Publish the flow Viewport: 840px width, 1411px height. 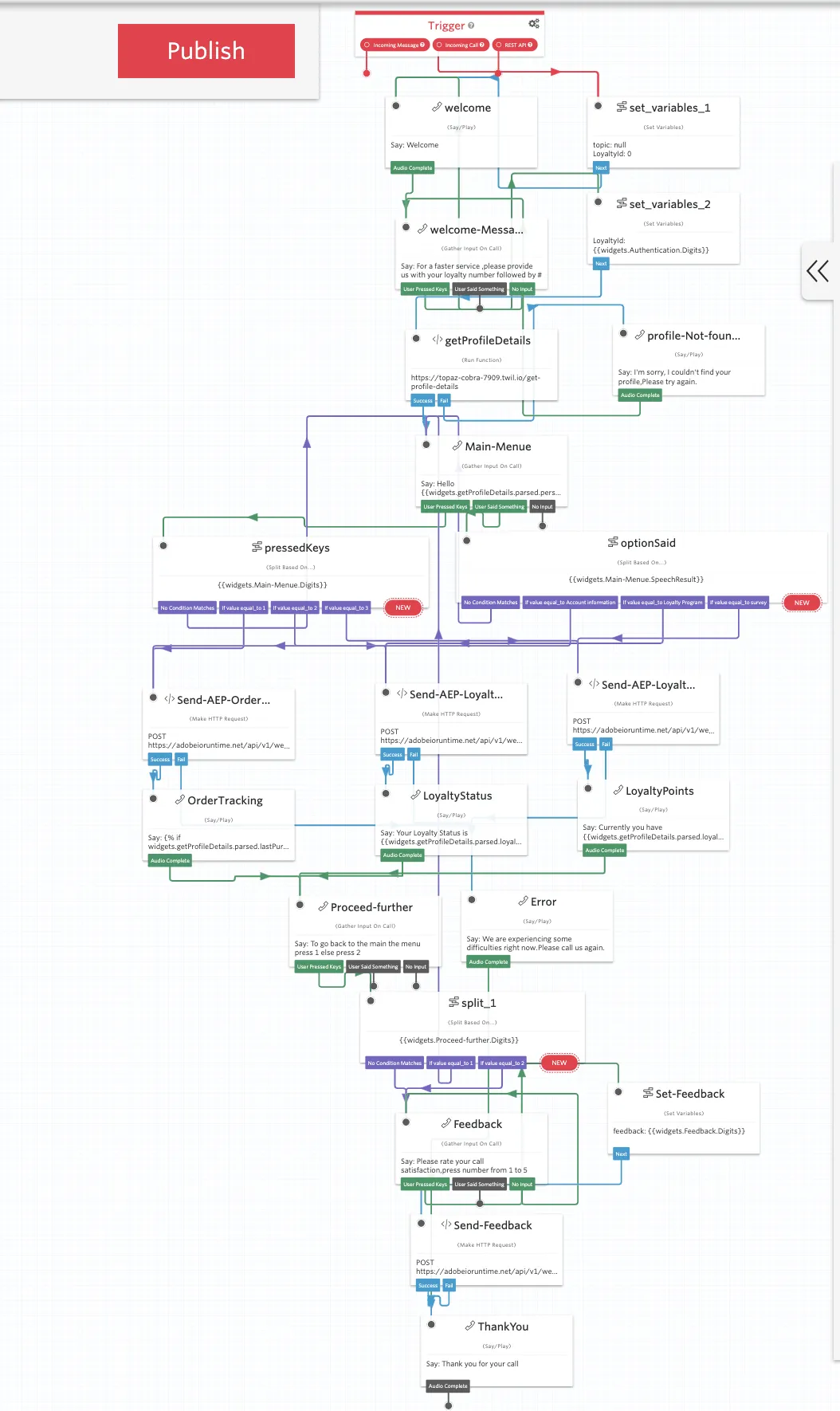click(x=206, y=51)
